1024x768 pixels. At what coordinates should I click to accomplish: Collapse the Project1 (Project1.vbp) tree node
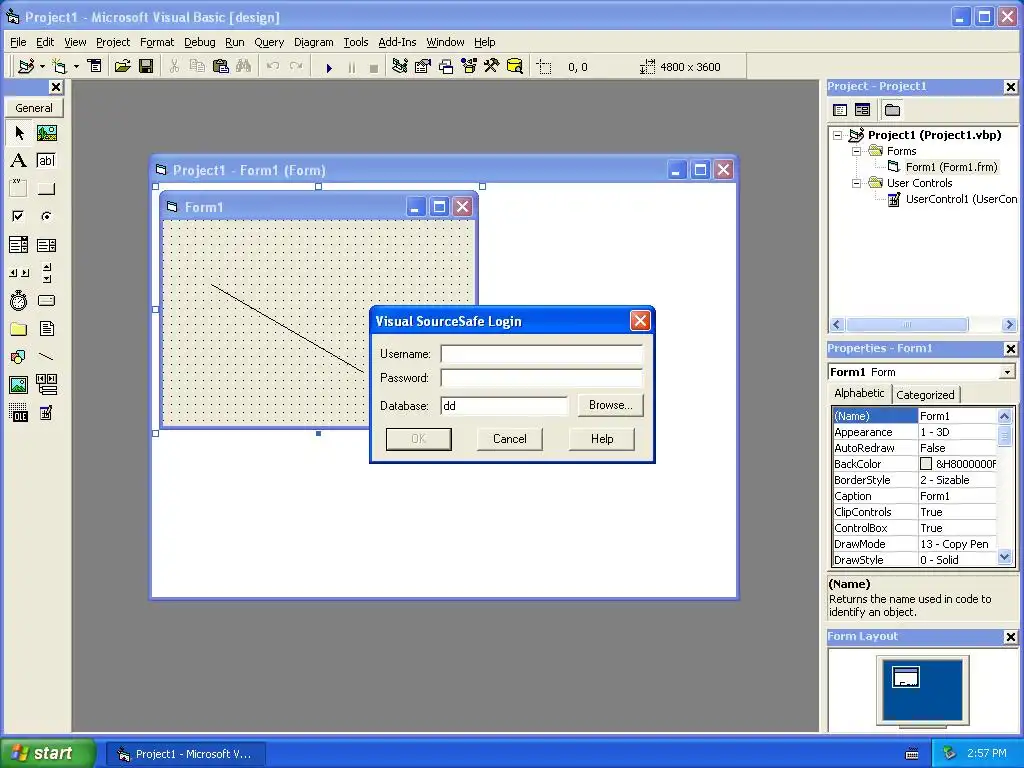[x=837, y=136]
